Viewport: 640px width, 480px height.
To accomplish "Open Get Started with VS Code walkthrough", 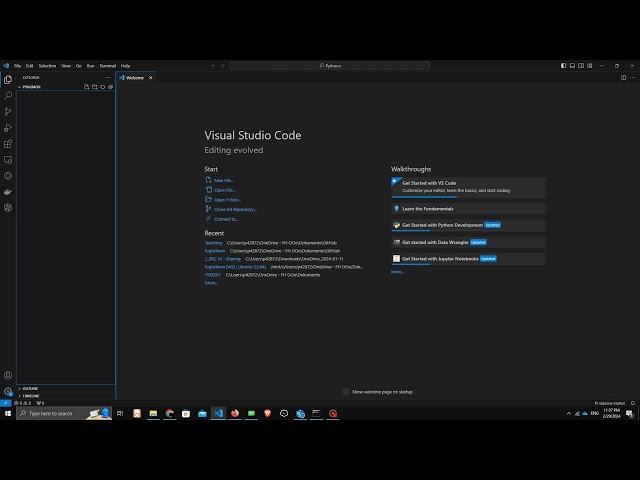I will point(469,187).
